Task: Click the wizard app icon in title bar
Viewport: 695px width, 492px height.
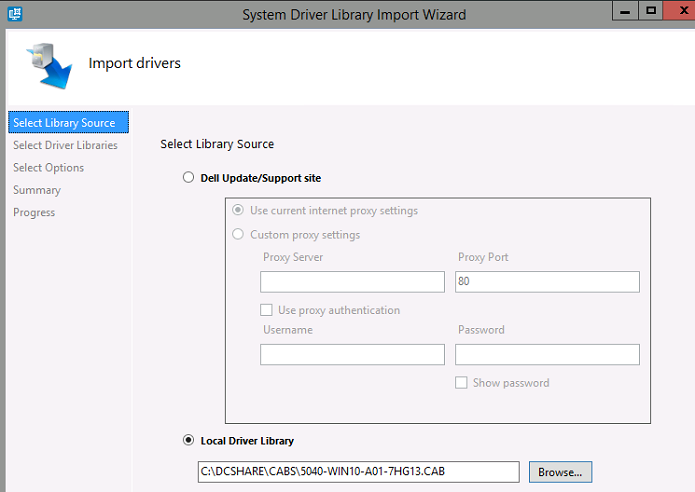Action: 15,14
